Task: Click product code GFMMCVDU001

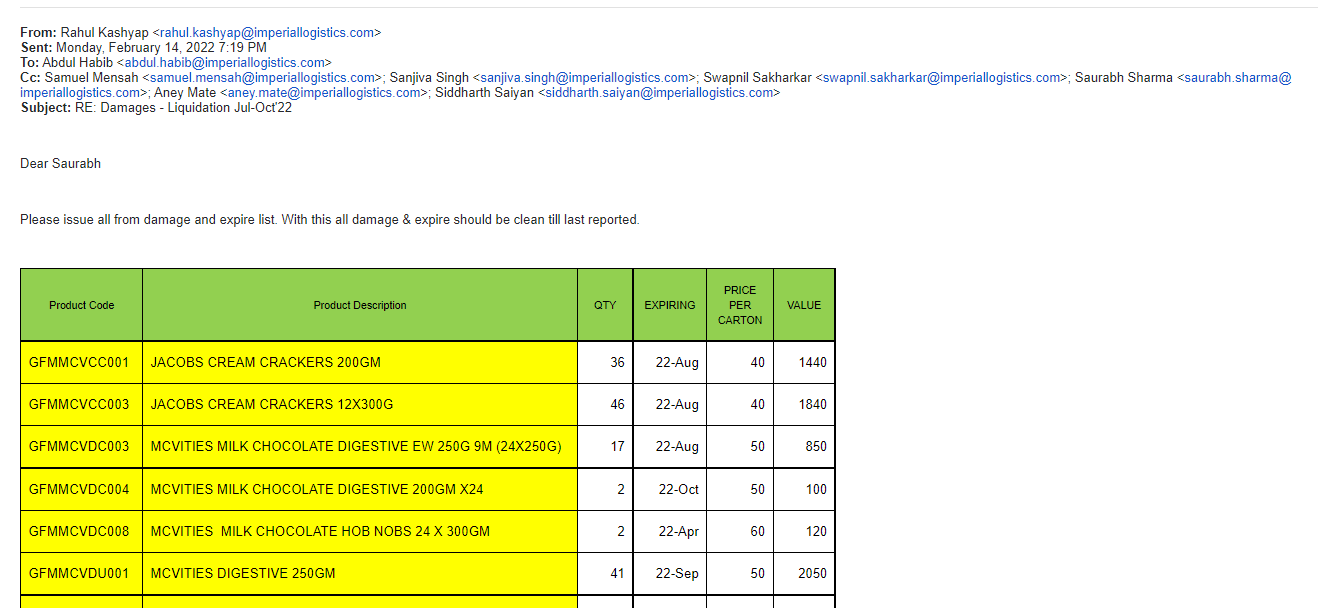Action: pos(79,573)
